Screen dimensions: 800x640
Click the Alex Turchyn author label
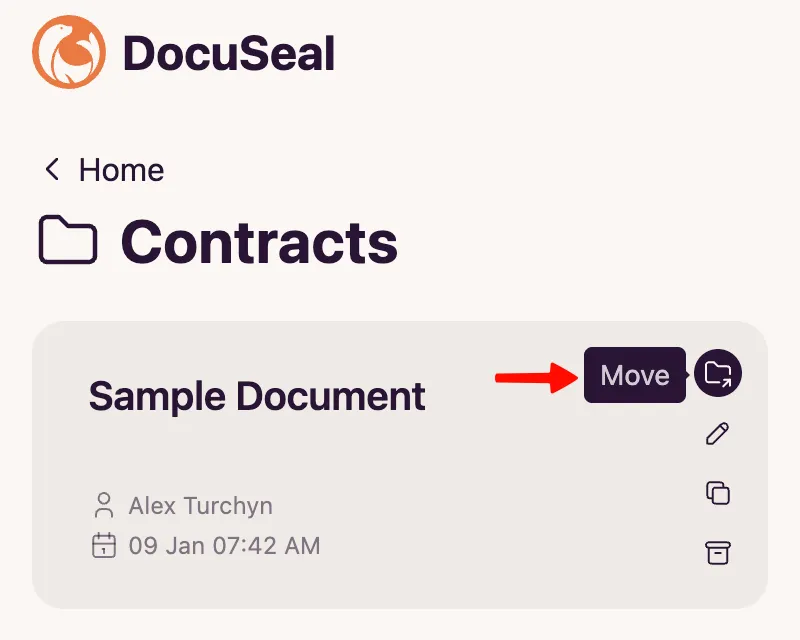201,506
